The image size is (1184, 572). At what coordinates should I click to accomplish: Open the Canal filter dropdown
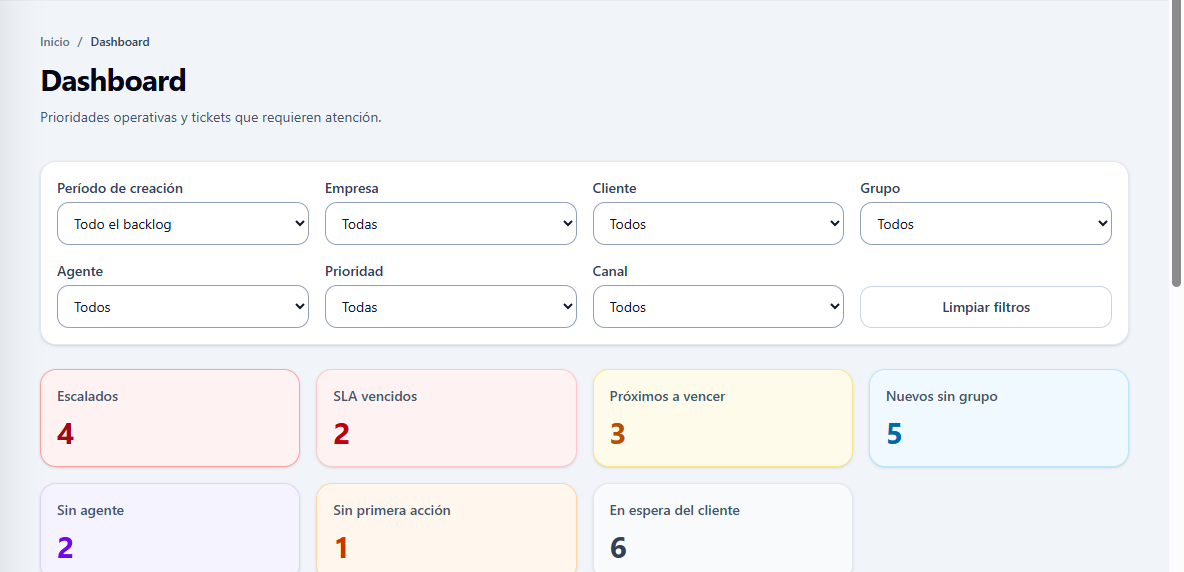pyautogui.click(x=718, y=306)
